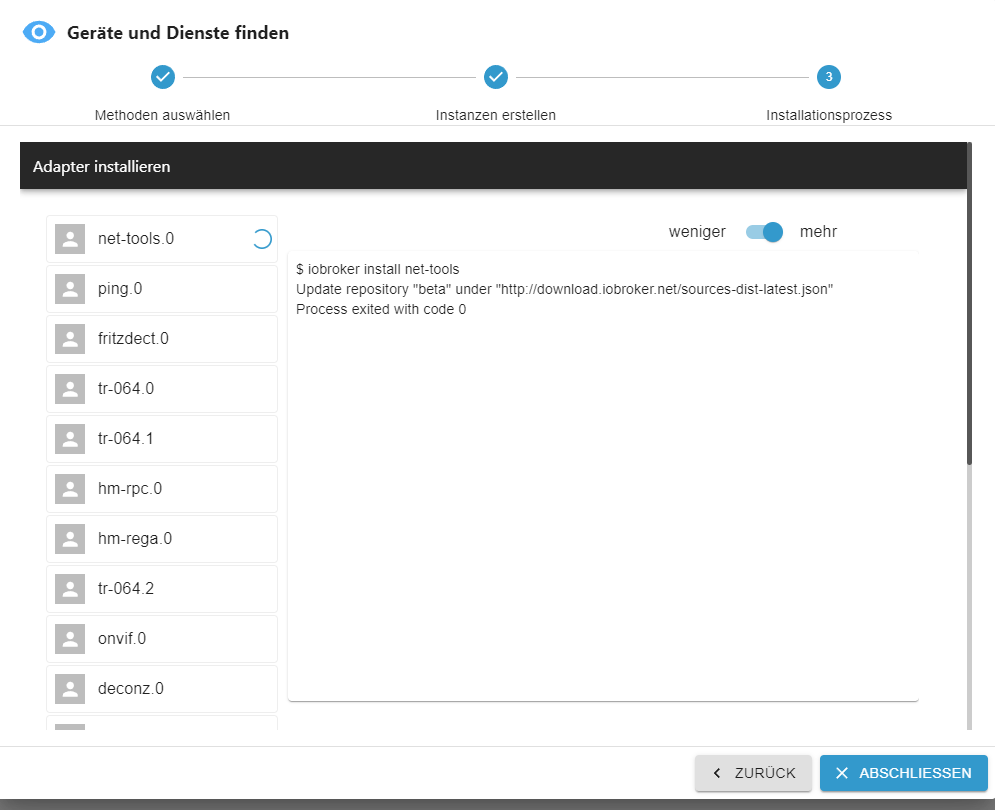The height and width of the screenshot is (810, 995).
Task: Click the vertical scrollbar on the right
Action: pos(968,300)
